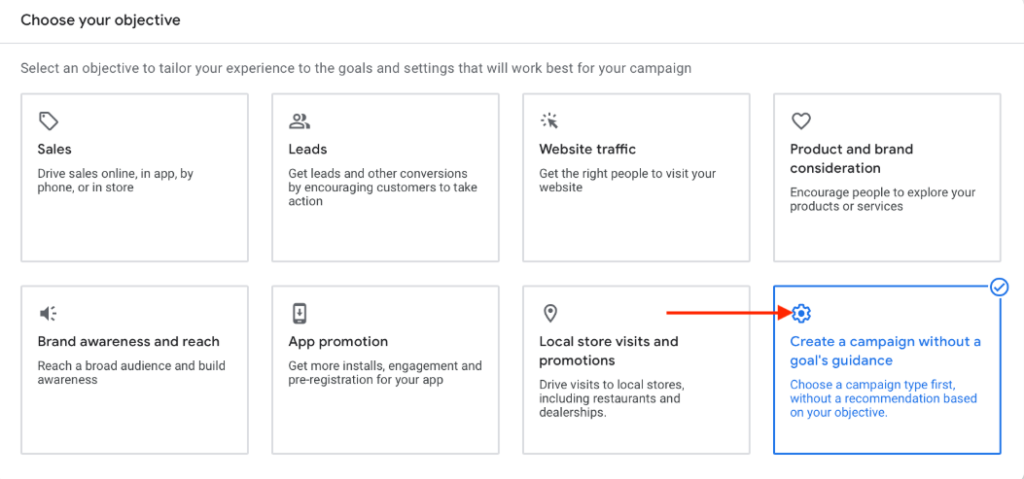Click the Leads people icon
The width and height of the screenshot is (1024, 479).
click(299, 121)
